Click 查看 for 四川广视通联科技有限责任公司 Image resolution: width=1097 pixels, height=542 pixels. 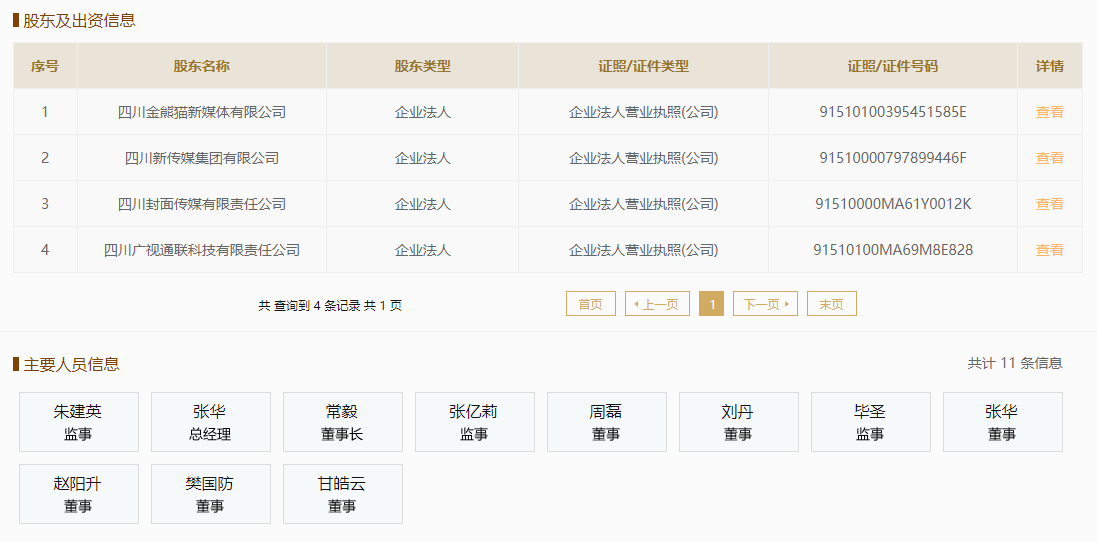pyautogui.click(x=1049, y=250)
